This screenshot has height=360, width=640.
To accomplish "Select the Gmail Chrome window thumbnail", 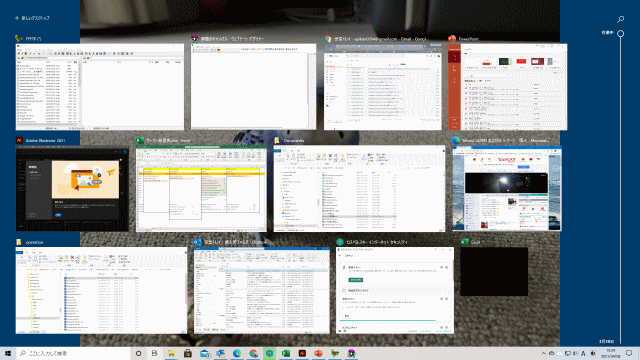I will tap(382, 87).
